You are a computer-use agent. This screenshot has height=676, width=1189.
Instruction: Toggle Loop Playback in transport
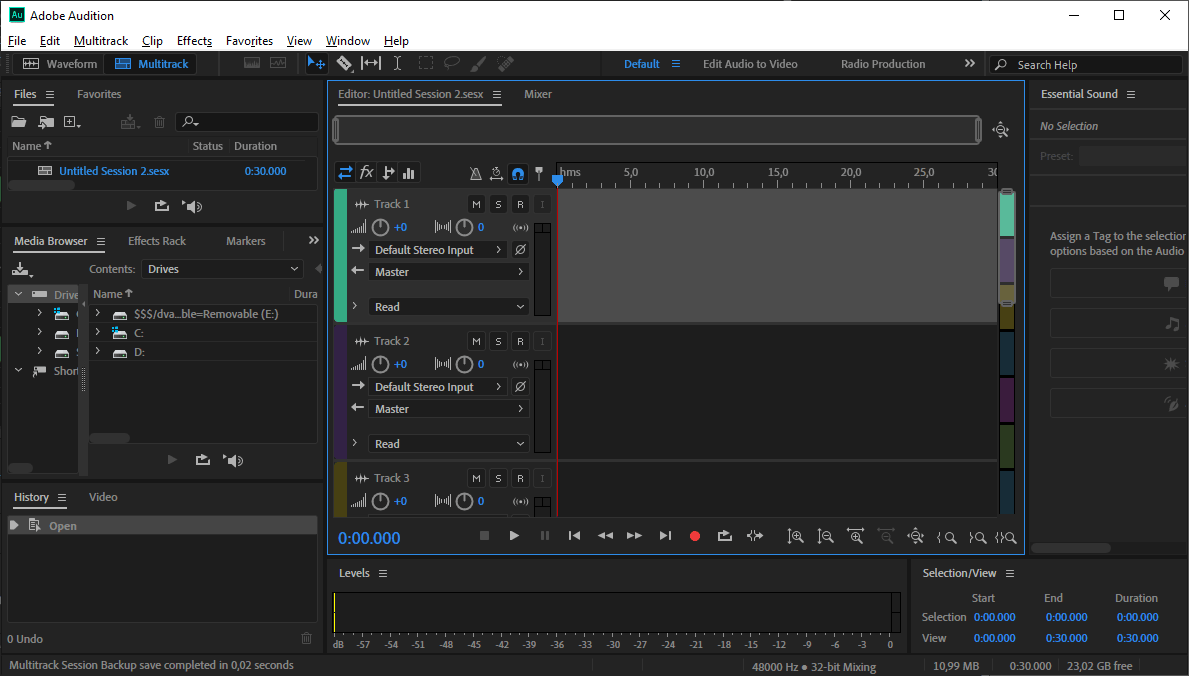(725, 536)
